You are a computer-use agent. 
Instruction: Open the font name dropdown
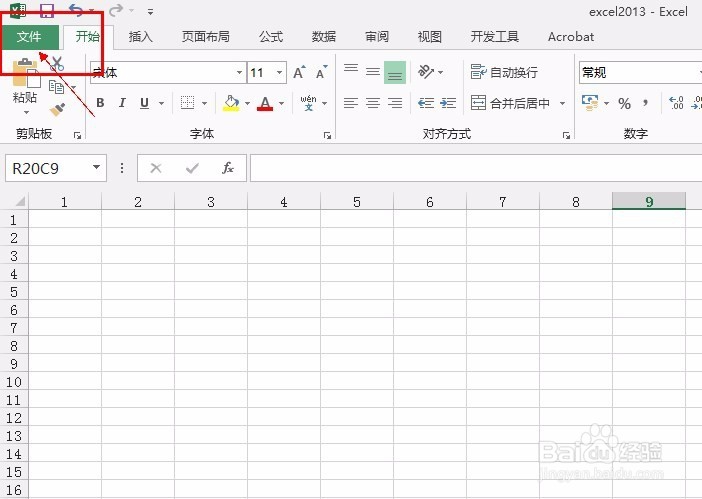point(240,73)
